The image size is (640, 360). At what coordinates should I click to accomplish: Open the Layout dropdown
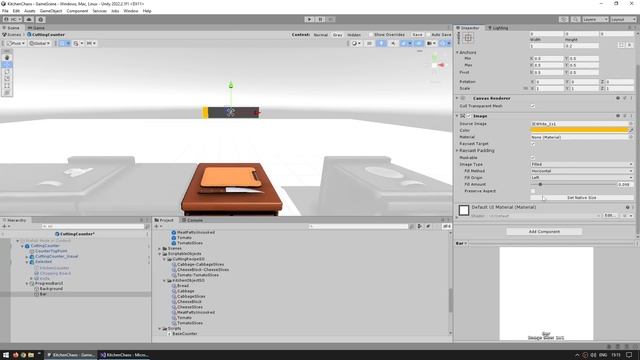click(x=623, y=19)
